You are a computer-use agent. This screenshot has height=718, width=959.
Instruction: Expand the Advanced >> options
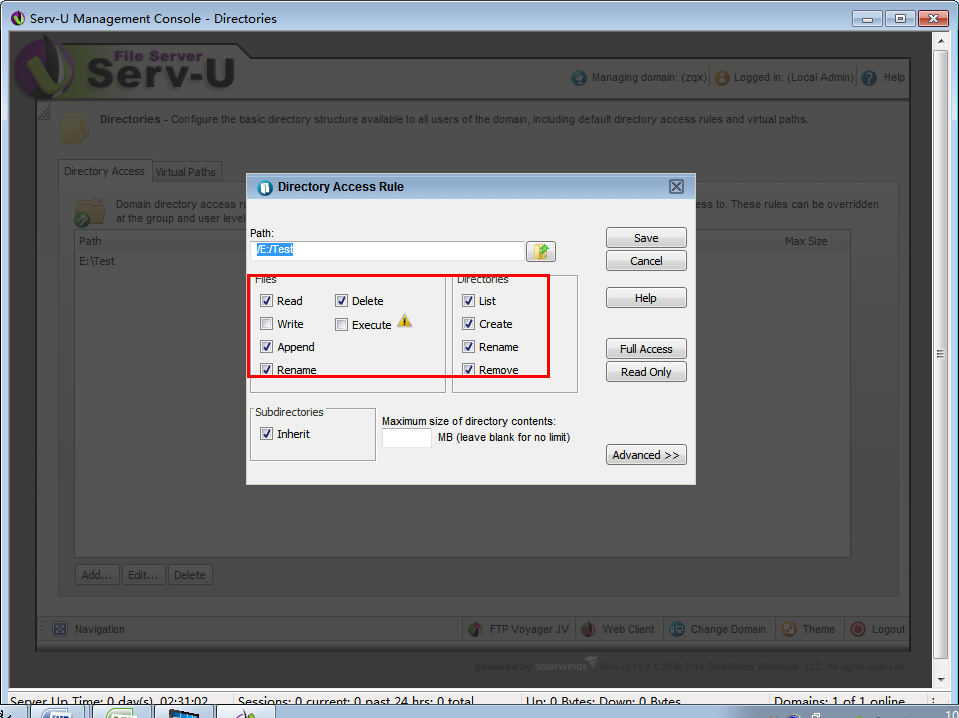(646, 455)
